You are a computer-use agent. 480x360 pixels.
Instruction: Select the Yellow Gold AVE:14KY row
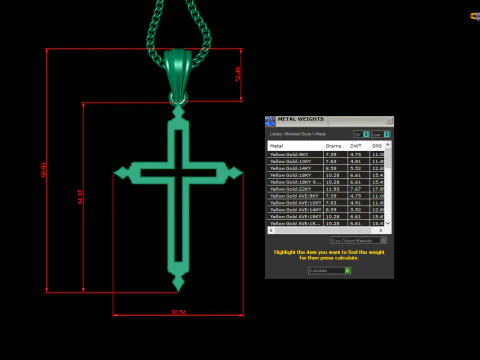(x=326, y=210)
